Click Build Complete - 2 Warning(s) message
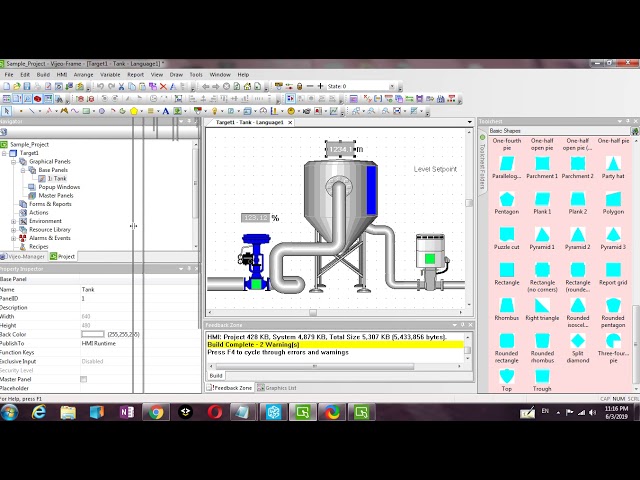 [253, 344]
